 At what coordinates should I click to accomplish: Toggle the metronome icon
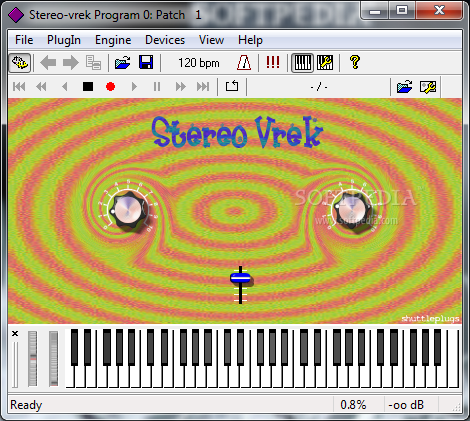[x=244, y=63]
